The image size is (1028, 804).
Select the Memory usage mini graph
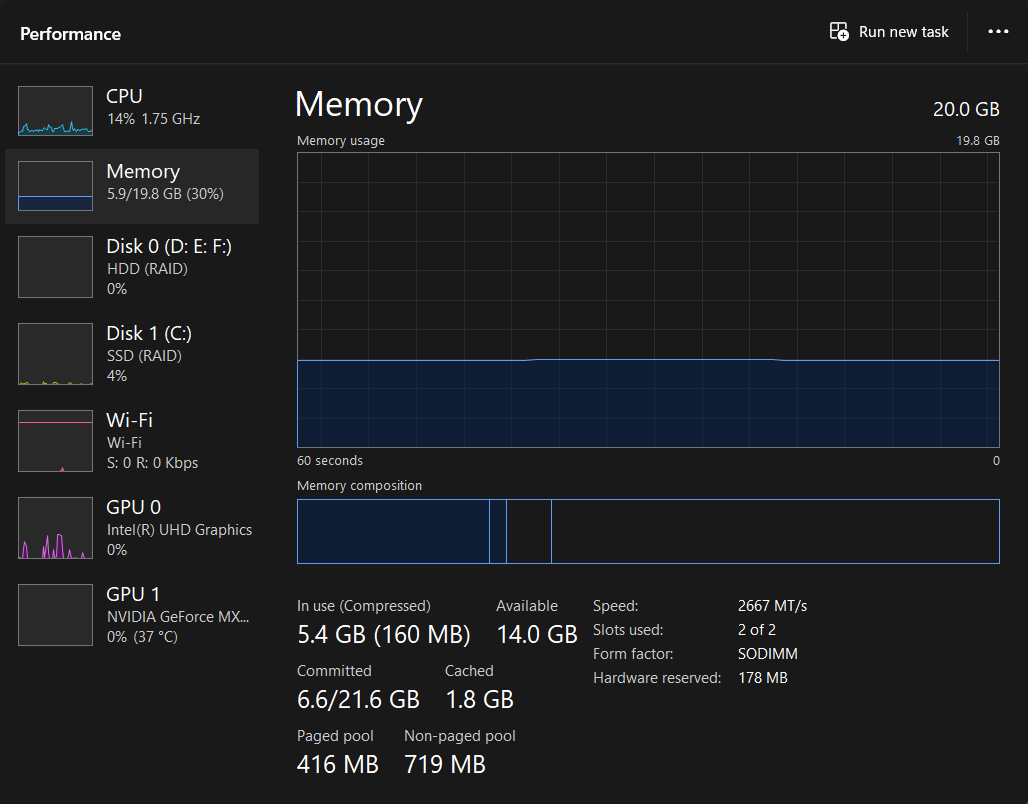55,187
